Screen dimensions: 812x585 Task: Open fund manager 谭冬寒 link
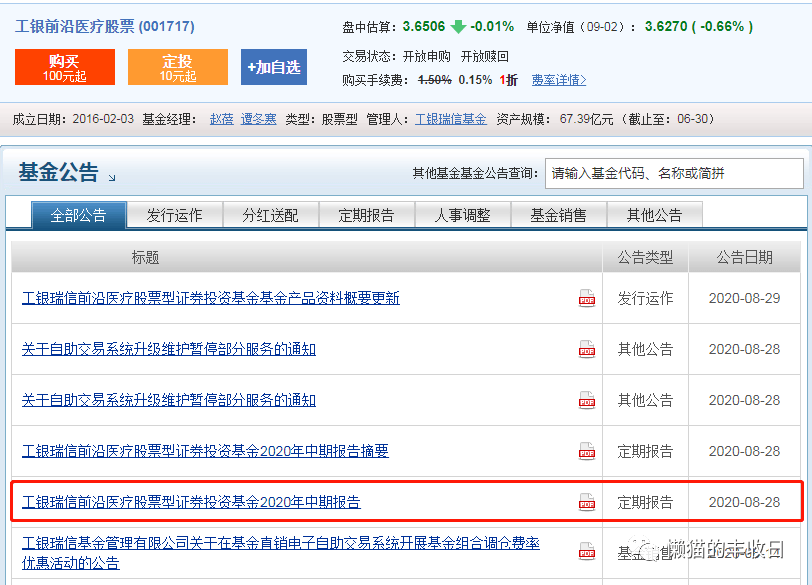[x=258, y=119]
